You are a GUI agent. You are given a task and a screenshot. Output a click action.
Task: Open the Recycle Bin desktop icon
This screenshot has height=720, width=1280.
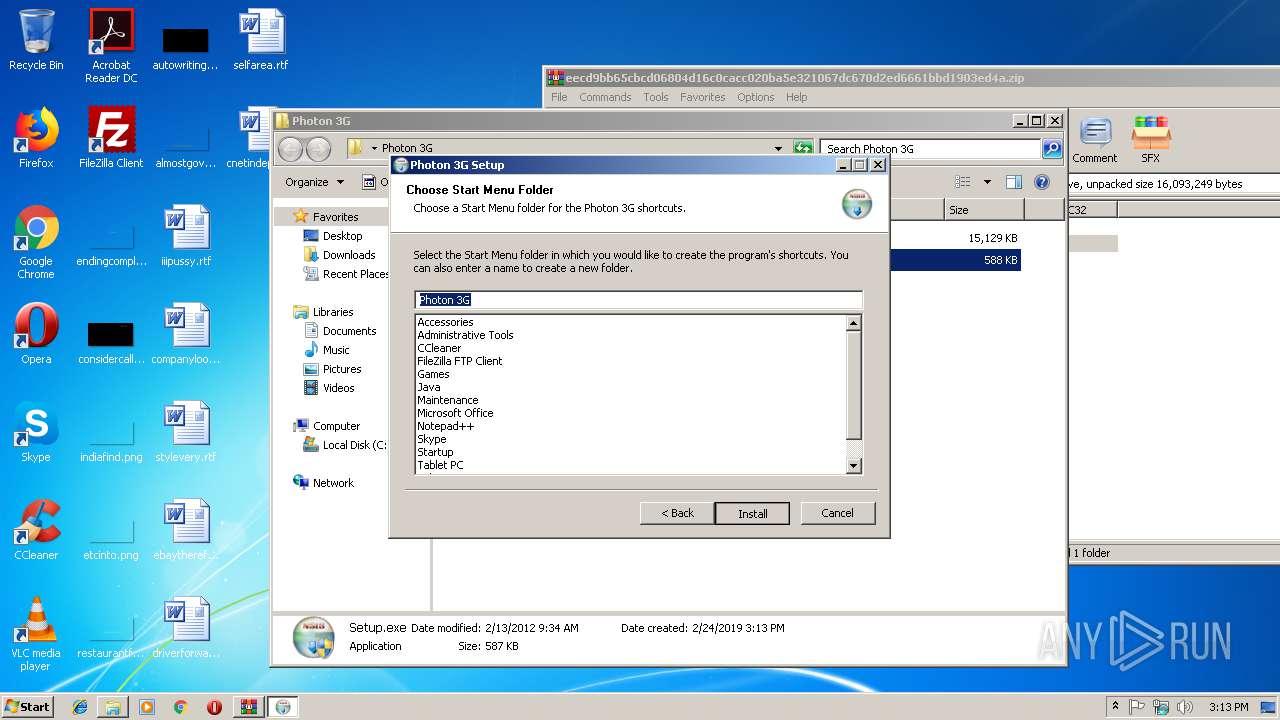(x=36, y=40)
